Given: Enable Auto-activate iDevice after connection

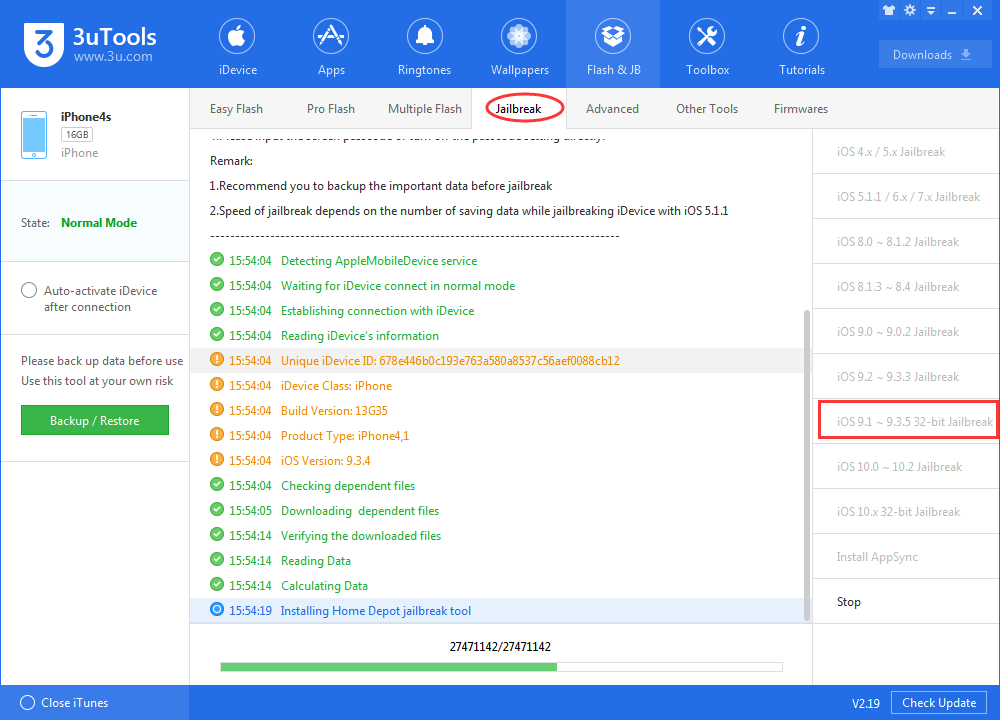Looking at the screenshot, I should click(29, 291).
